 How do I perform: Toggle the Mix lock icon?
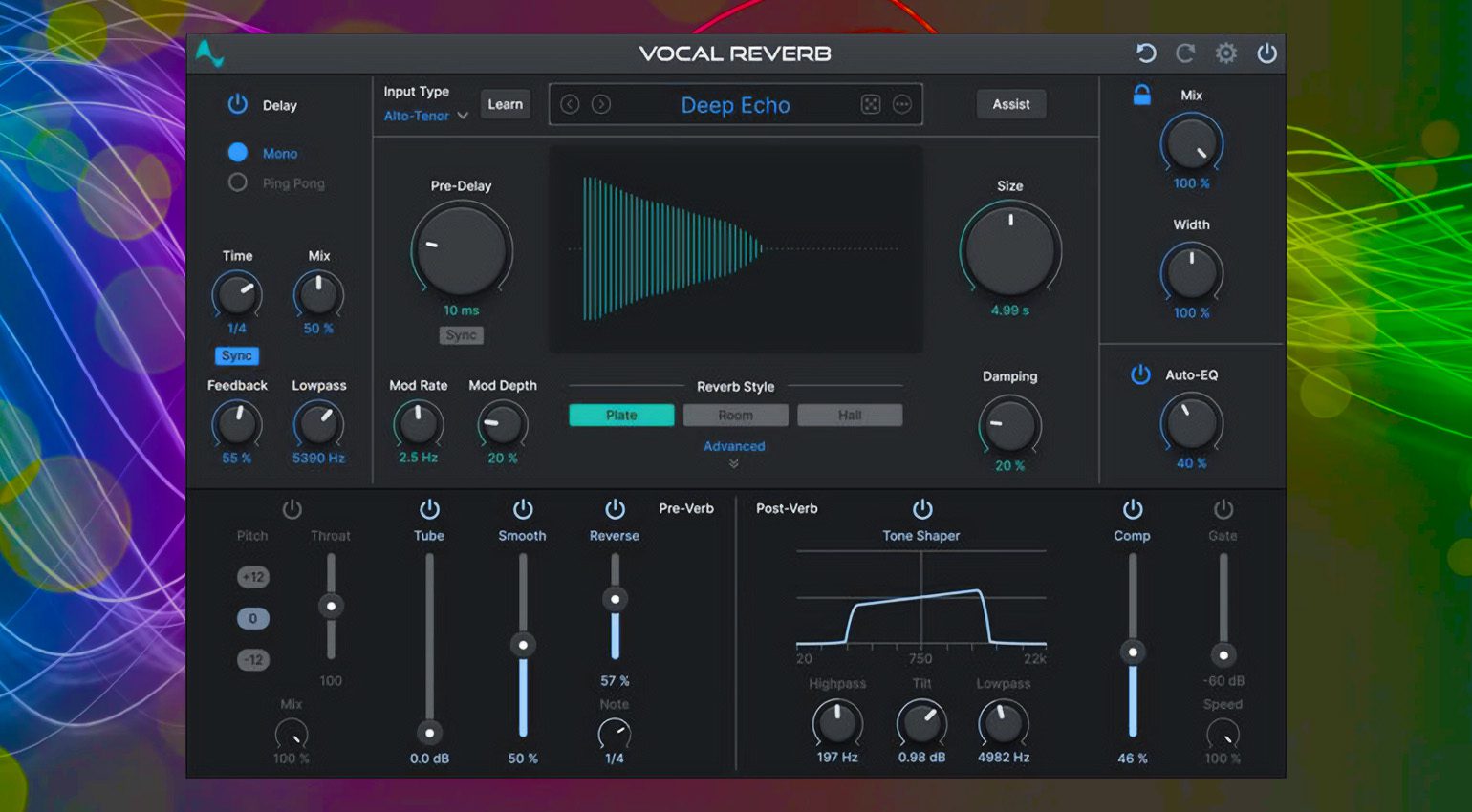point(1141,95)
